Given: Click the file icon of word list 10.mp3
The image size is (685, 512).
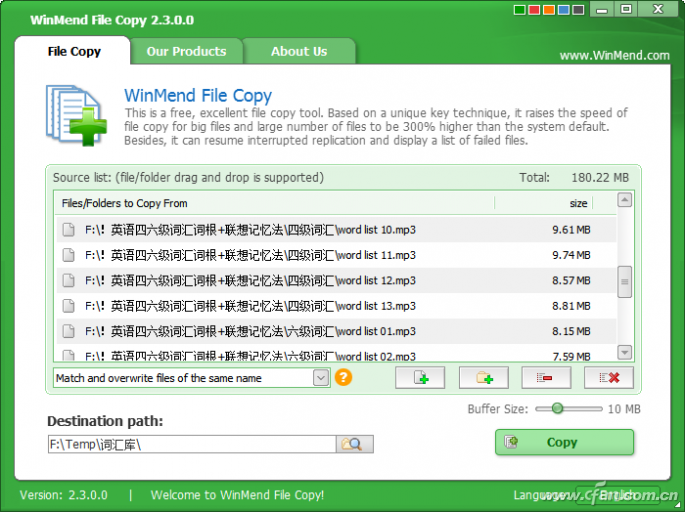Looking at the screenshot, I should click(x=69, y=230).
